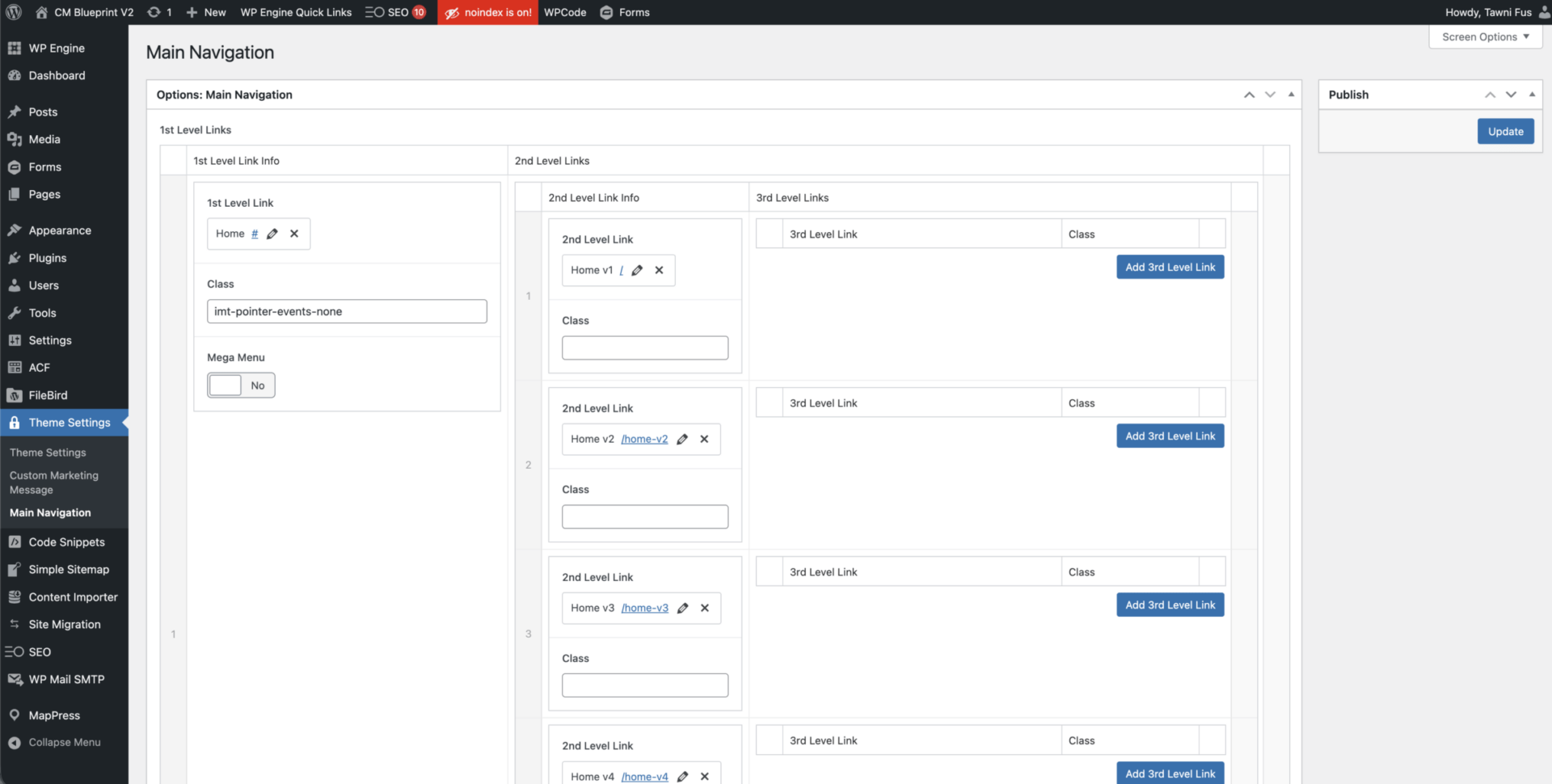Image resolution: width=1552 pixels, height=784 pixels.
Task: Collapse the admin sidebar menu
Action: pos(64,742)
